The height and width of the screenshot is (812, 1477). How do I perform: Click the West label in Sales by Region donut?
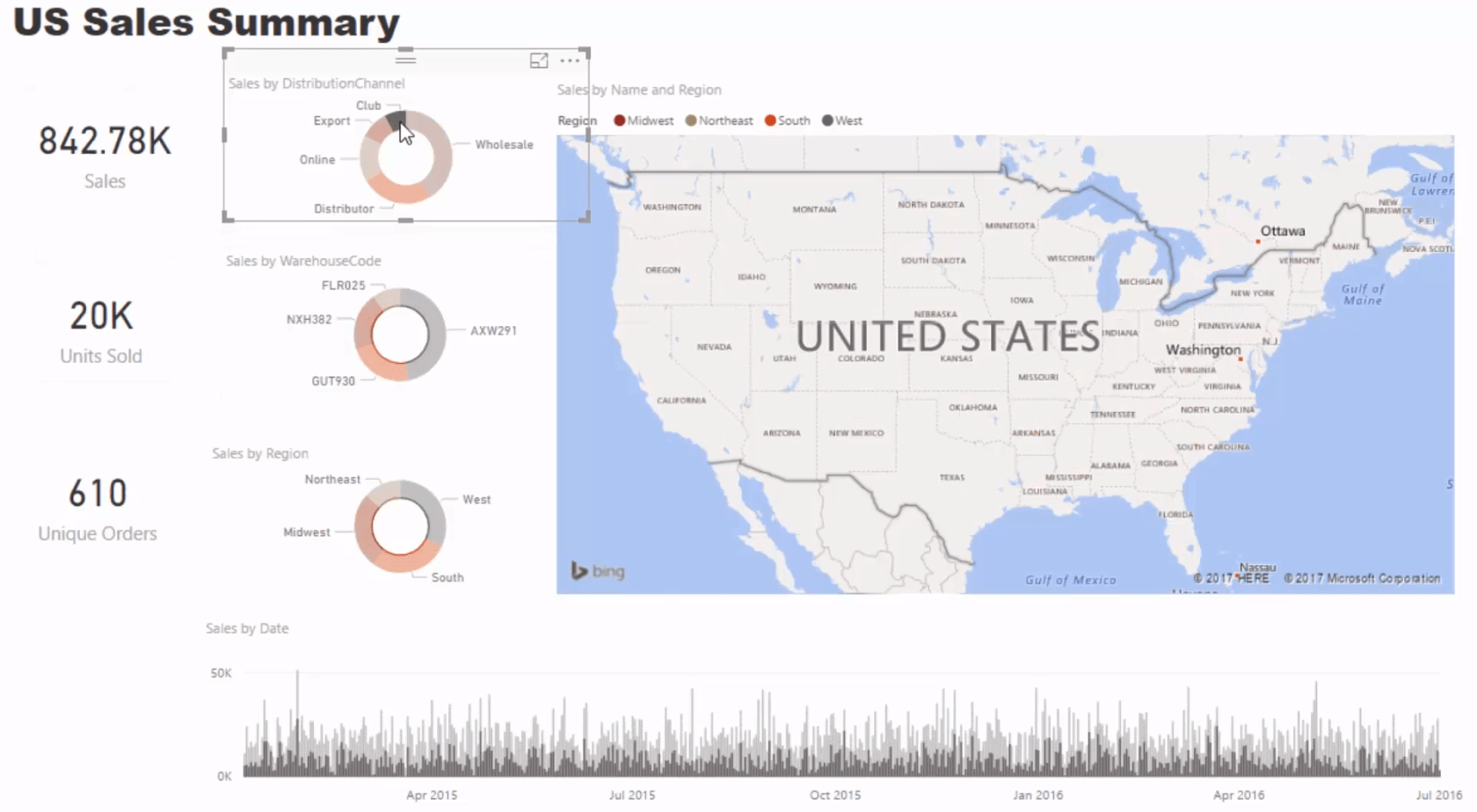click(x=477, y=499)
